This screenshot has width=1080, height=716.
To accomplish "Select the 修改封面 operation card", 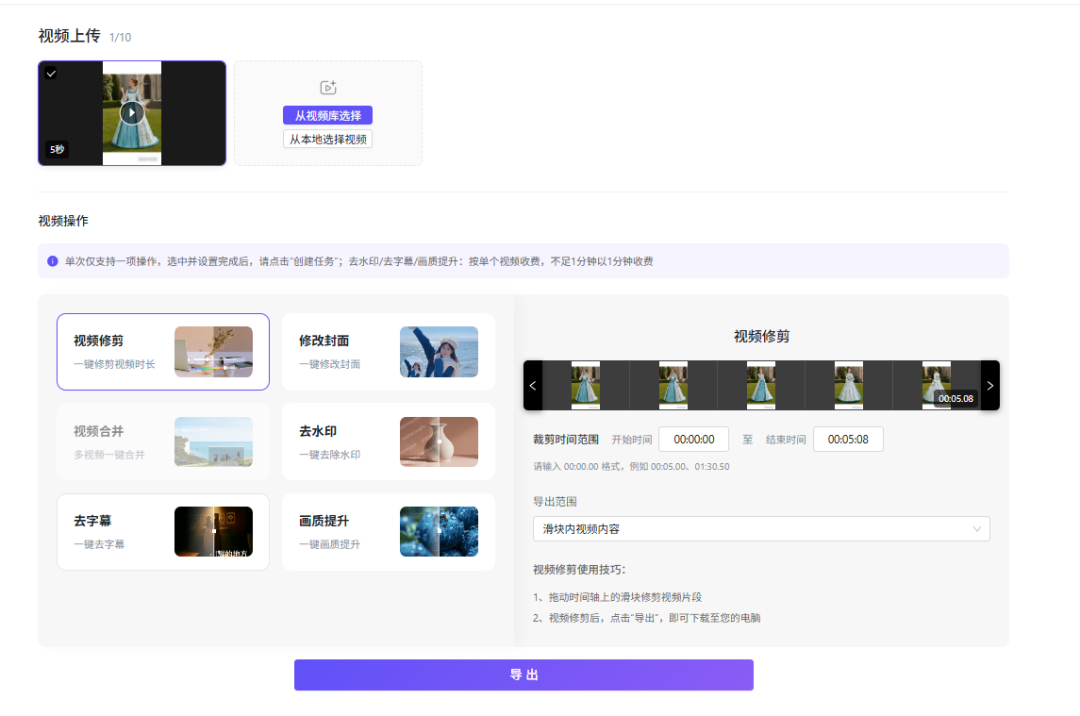I will (x=388, y=352).
